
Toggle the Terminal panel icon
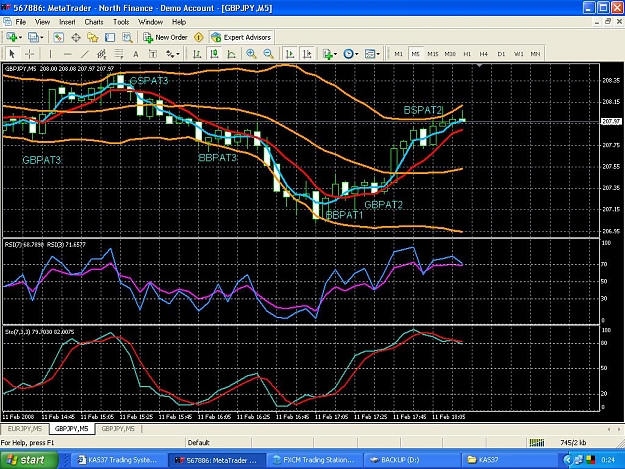click(110, 37)
